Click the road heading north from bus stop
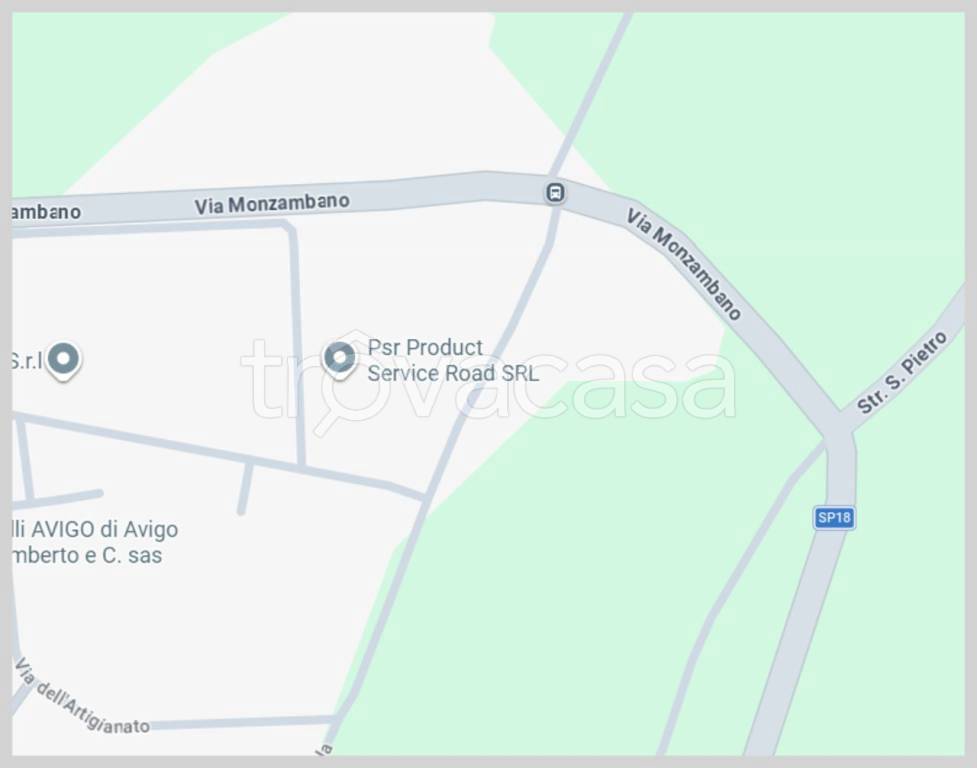 (591, 93)
